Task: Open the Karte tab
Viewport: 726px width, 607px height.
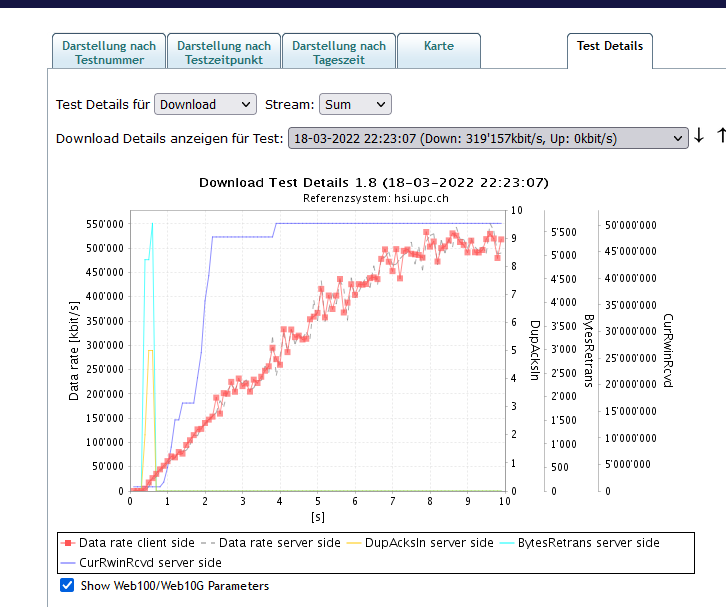Action: [438, 47]
